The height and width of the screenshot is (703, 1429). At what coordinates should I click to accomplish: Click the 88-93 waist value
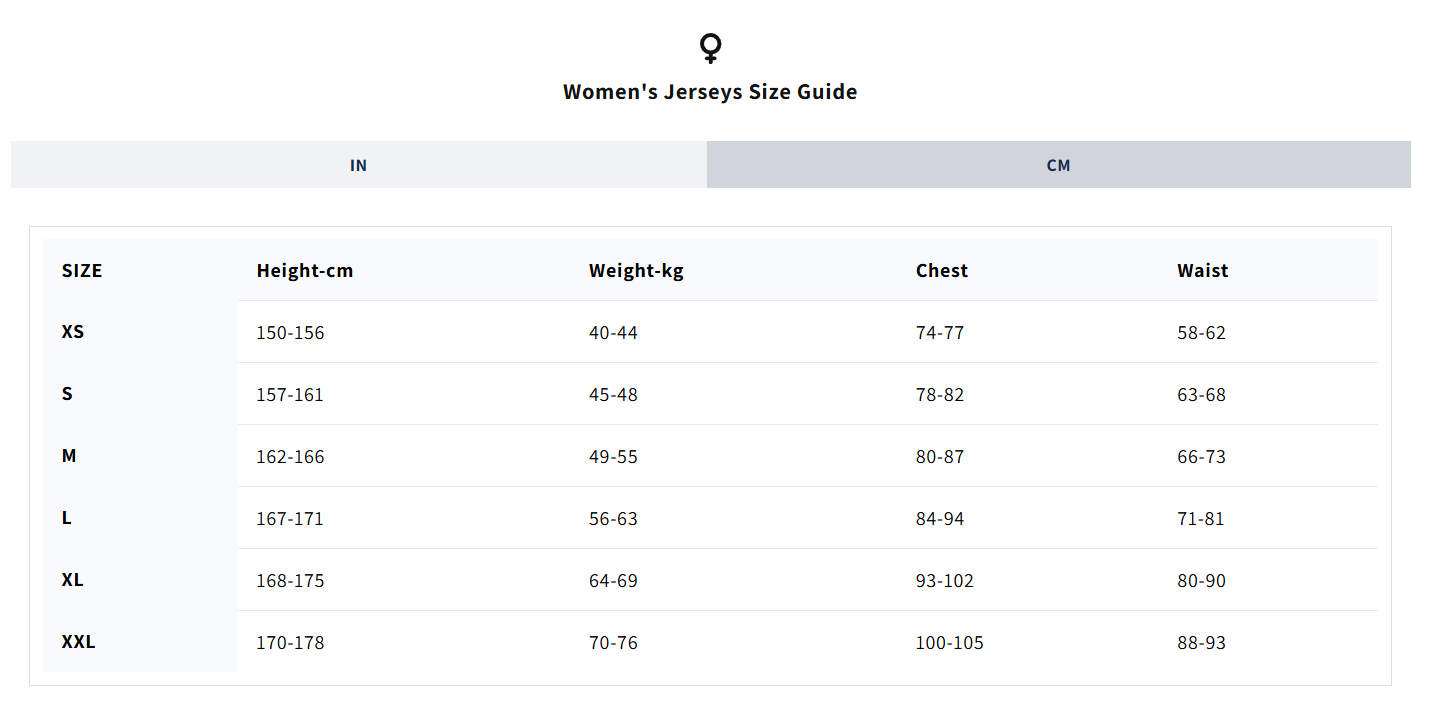[x=1202, y=643]
